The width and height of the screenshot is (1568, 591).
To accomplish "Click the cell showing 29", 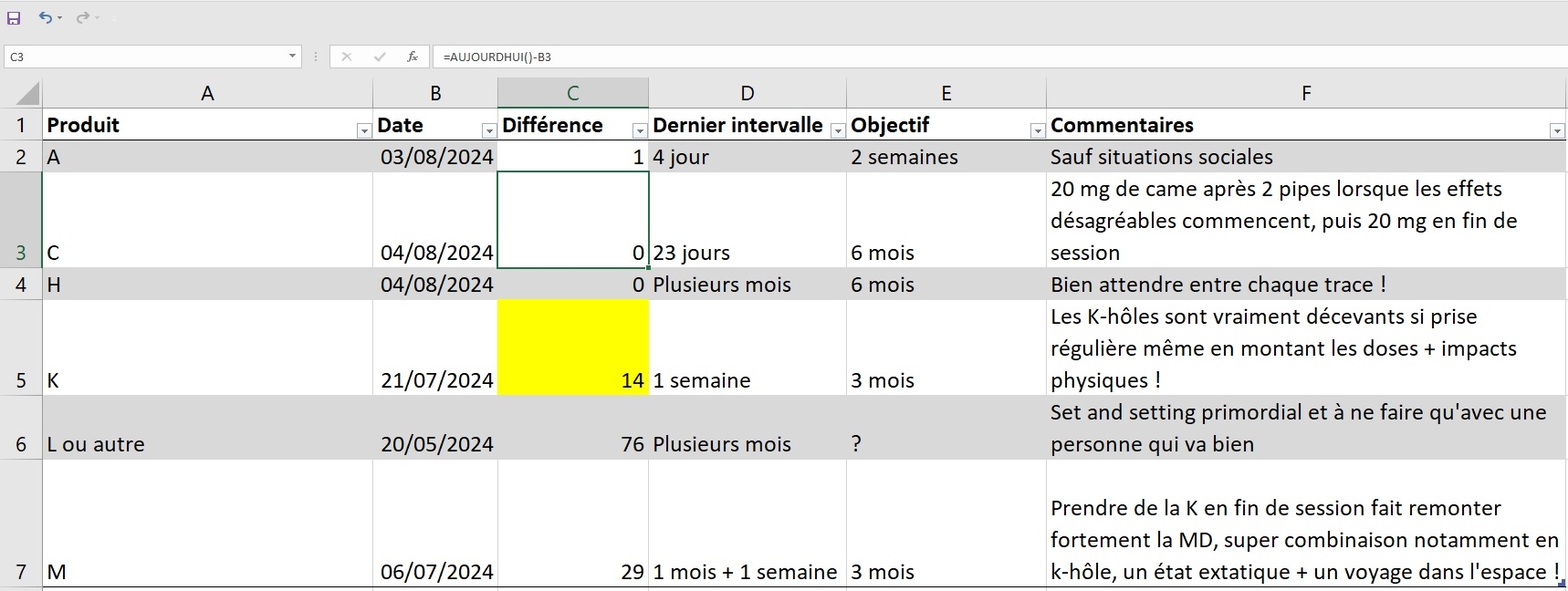I will [x=573, y=524].
